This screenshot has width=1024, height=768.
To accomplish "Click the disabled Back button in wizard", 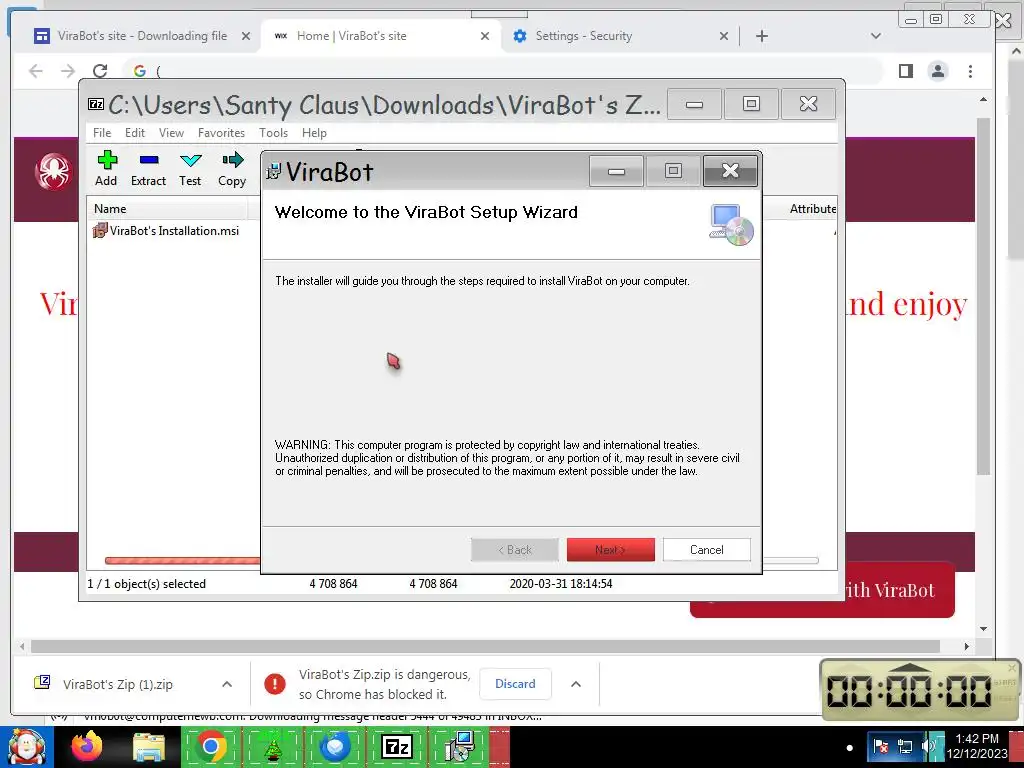I will (515, 550).
